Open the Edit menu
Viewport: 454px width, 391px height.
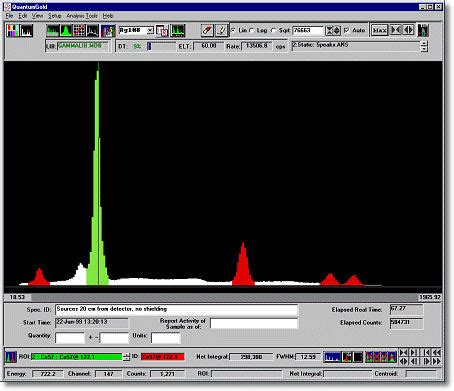22,16
